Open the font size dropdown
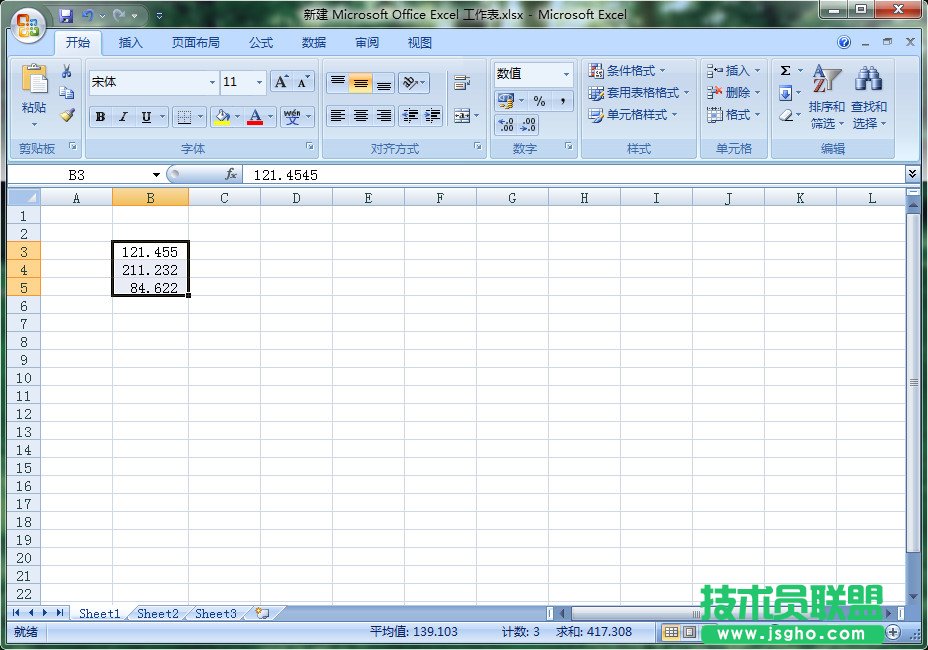The image size is (928, 650). pos(258,82)
